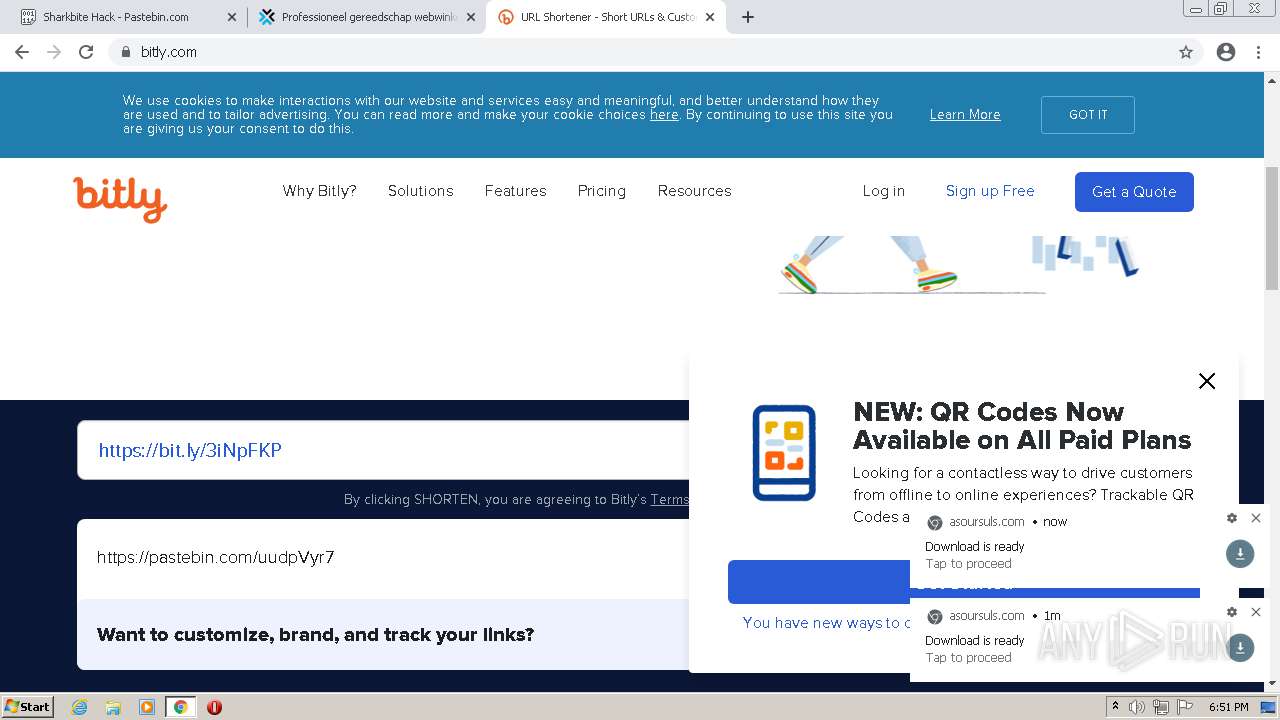Open the Solutions menu
The height and width of the screenshot is (720, 1280).
[x=420, y=191]
